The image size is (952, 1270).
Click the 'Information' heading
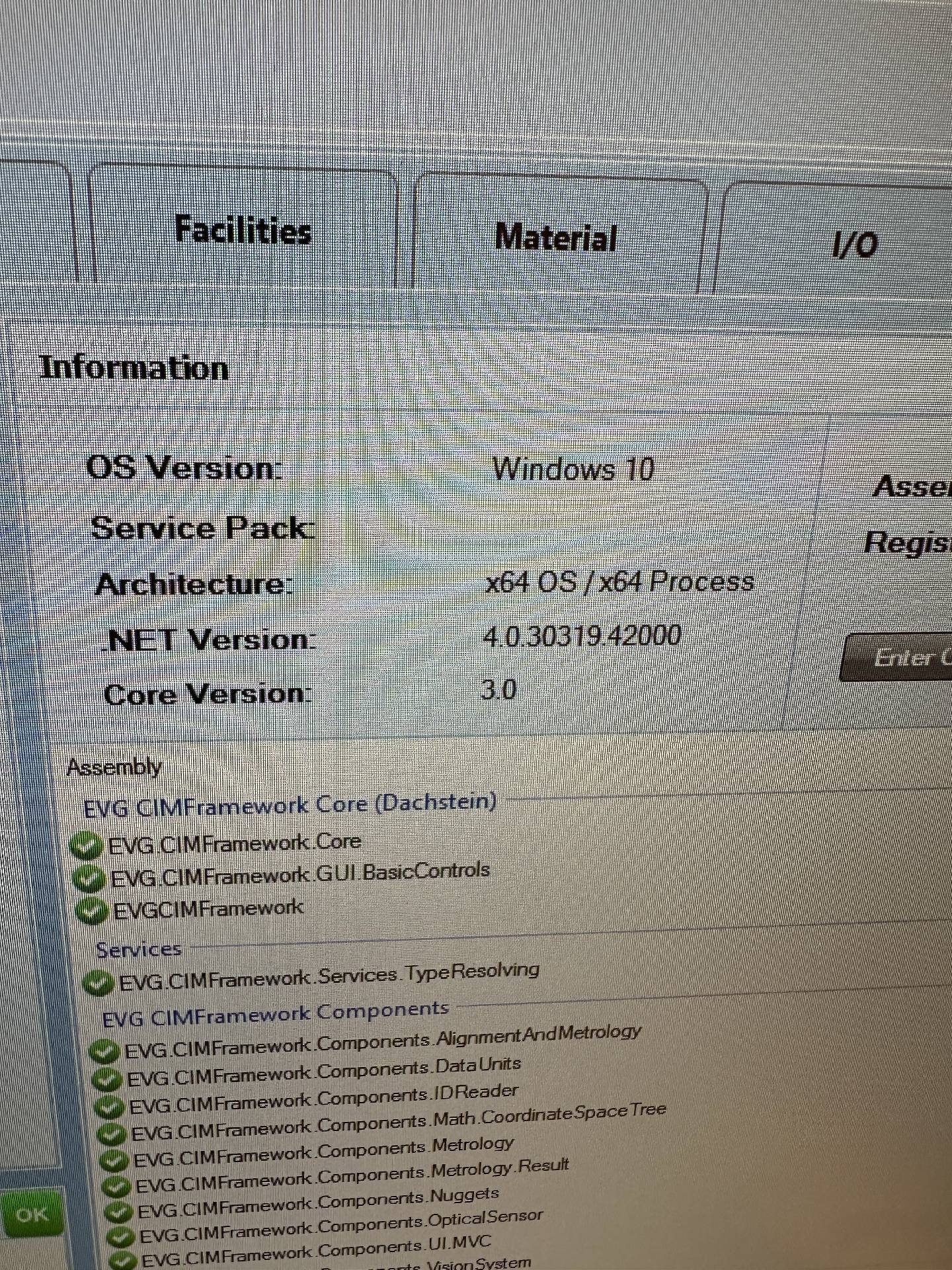point(134,368)
